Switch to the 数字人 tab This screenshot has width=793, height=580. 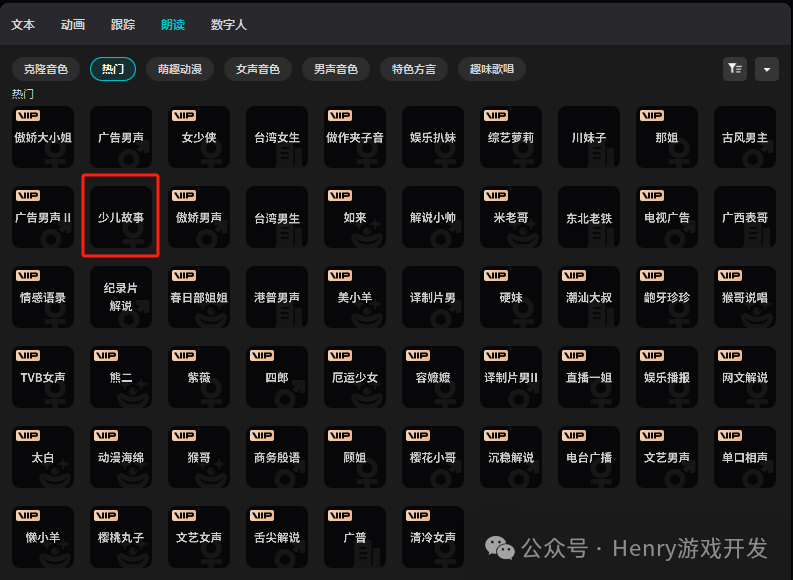[229, 24]
